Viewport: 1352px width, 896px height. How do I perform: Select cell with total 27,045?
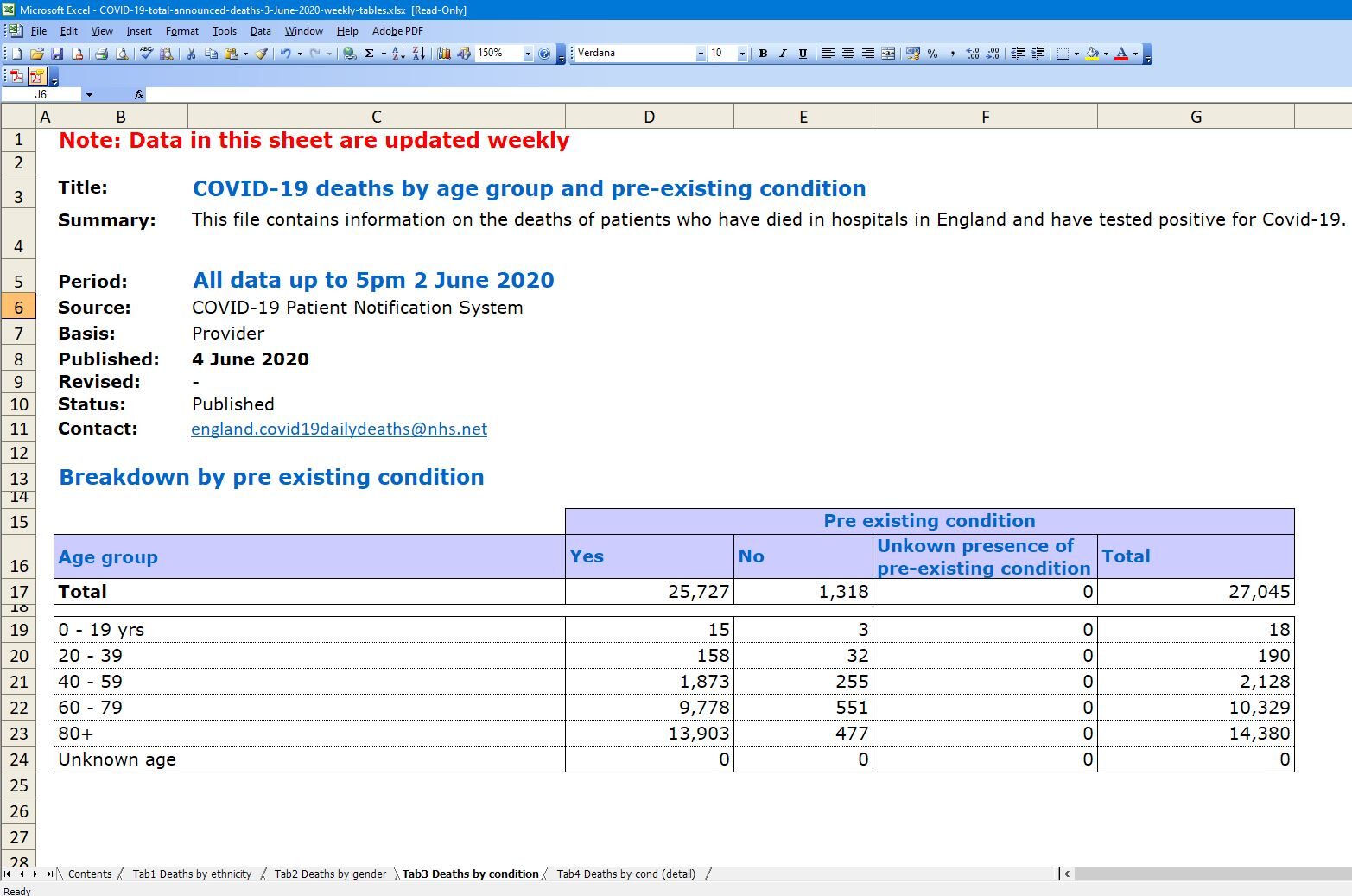[x=1196, y=592]
